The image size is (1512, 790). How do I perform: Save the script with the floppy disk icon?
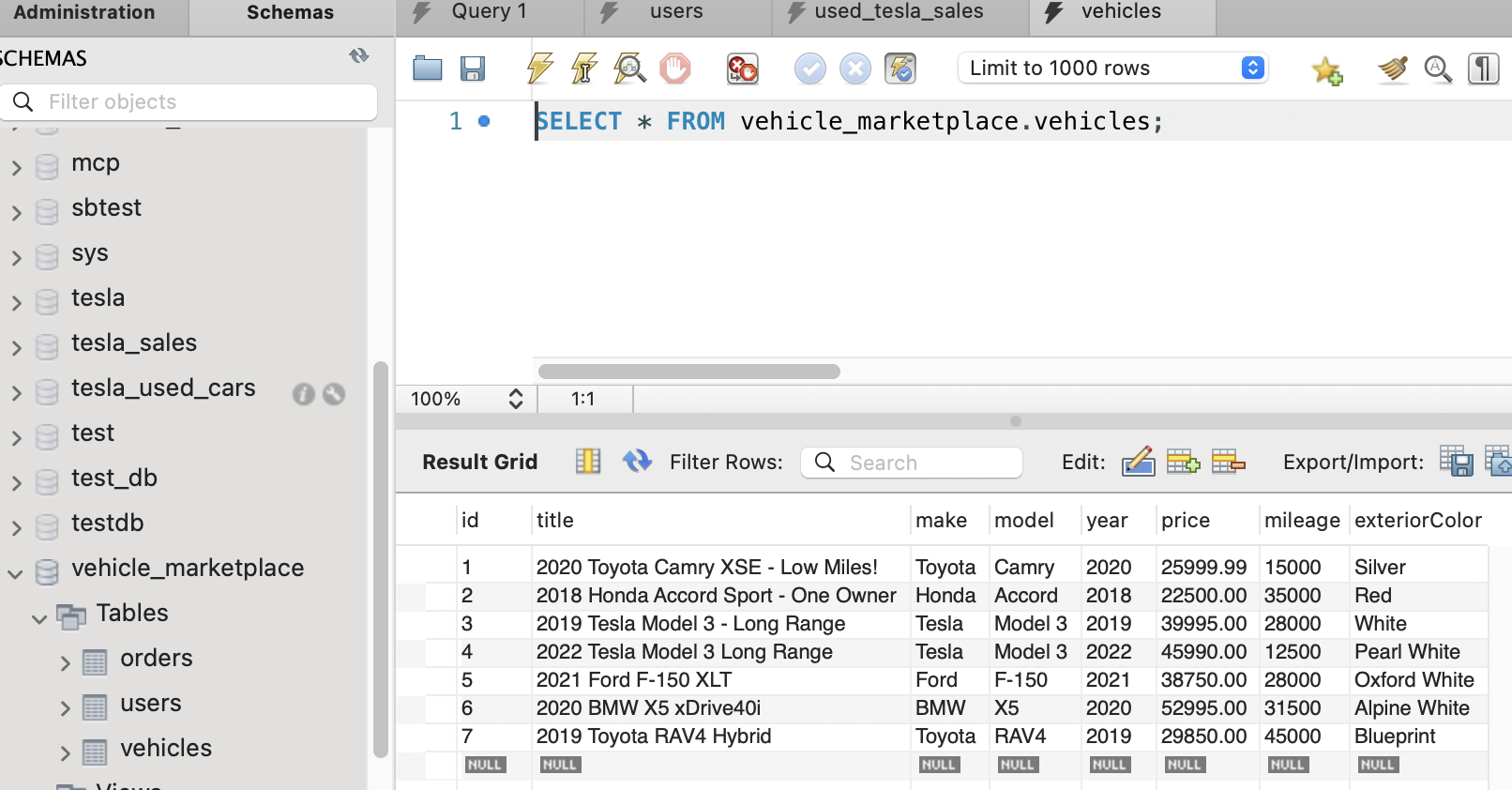click(473, 68)
